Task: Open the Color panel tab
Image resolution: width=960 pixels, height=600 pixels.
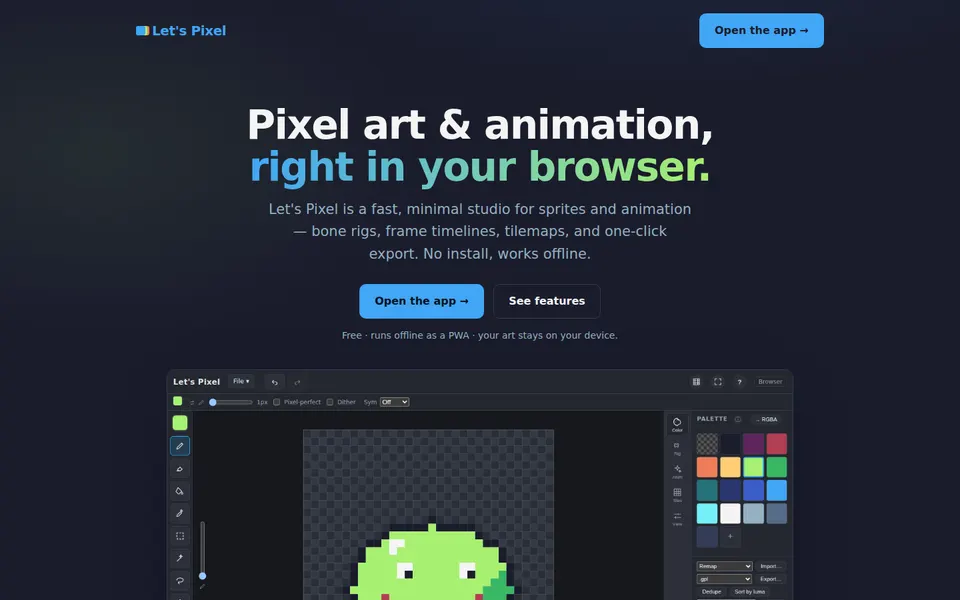Action: [x=677, y=424]
